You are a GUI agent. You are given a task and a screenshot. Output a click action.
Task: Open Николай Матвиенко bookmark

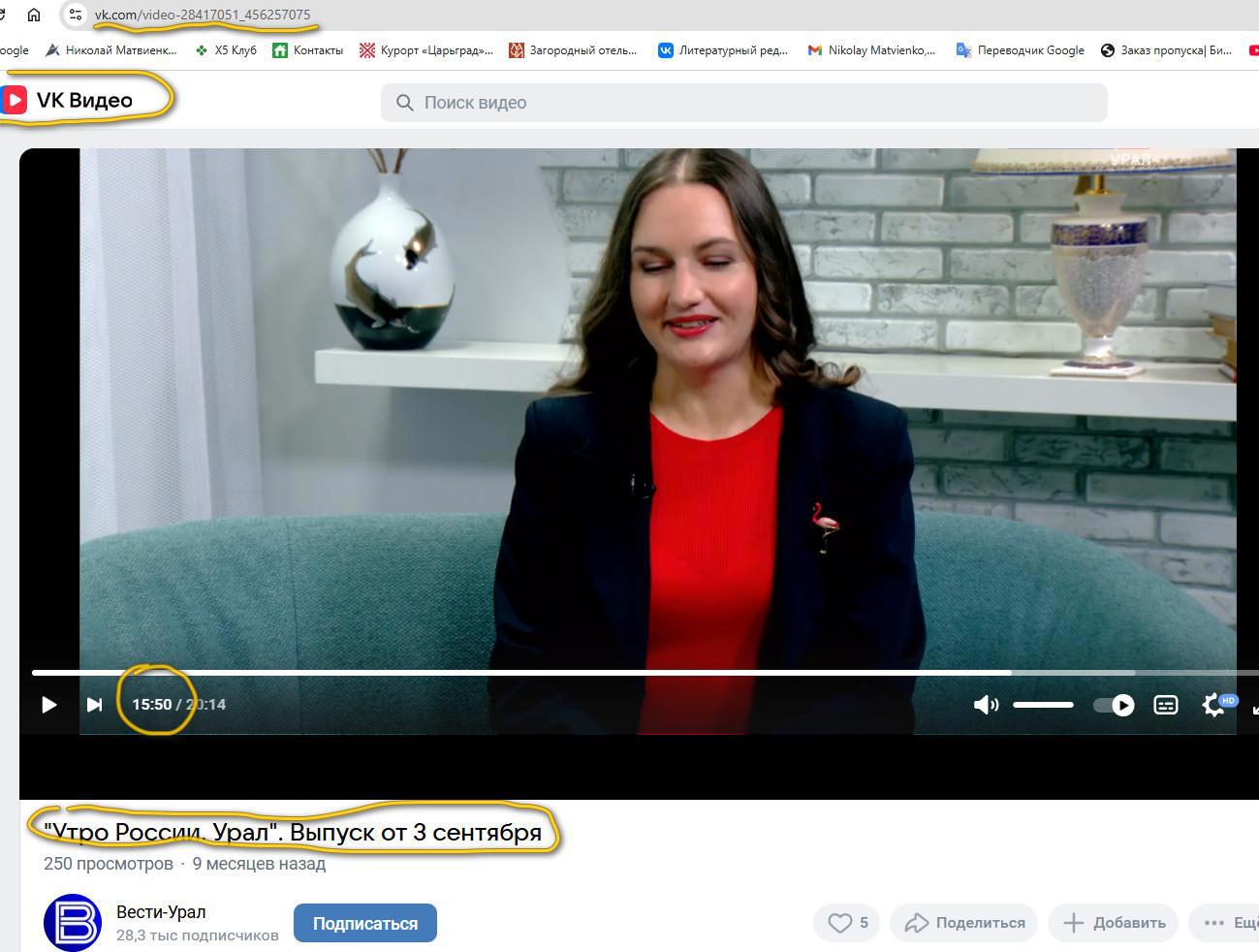tap(111, 50)
